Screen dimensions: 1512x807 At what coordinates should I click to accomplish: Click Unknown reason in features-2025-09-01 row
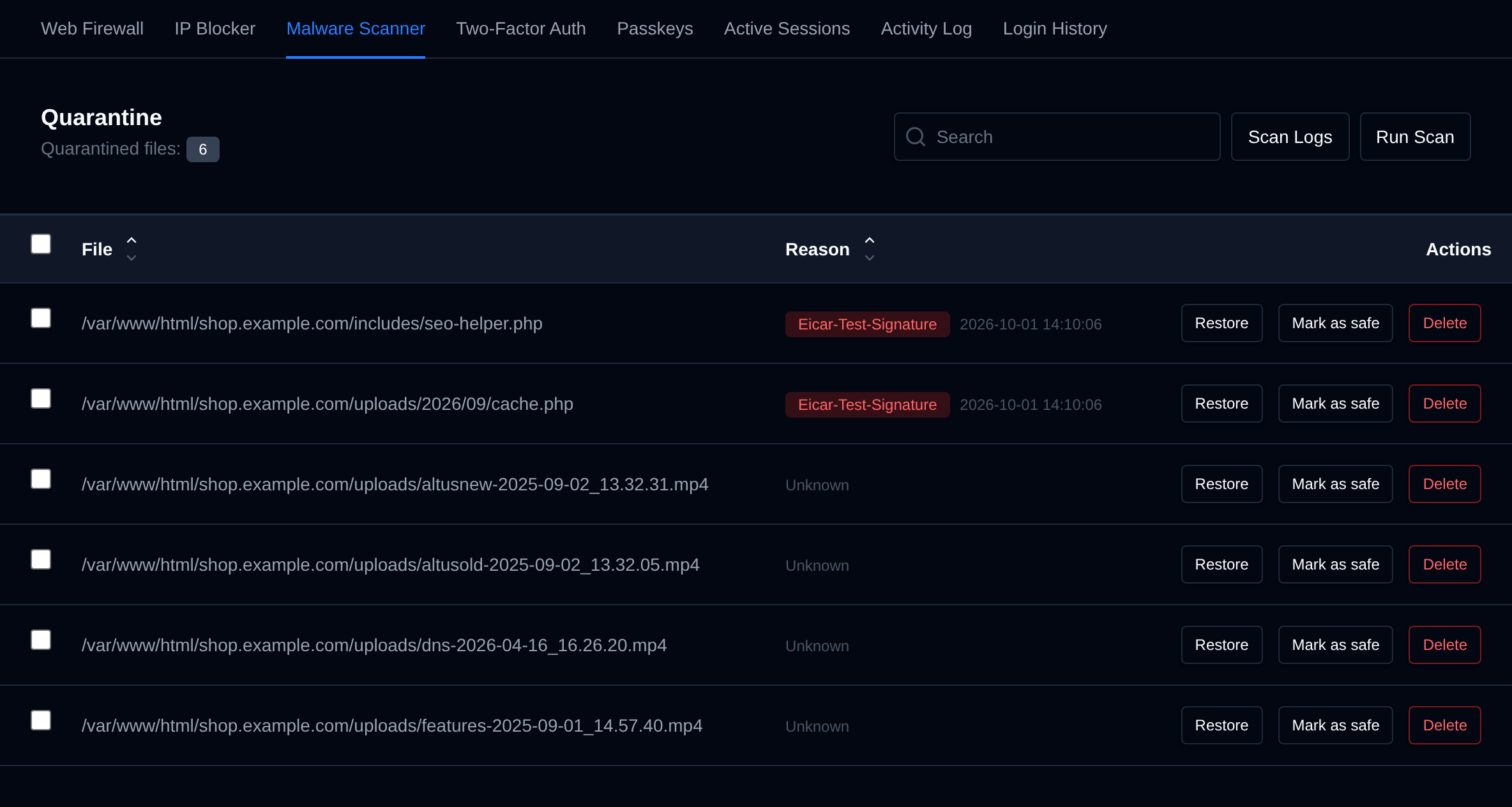817,727
